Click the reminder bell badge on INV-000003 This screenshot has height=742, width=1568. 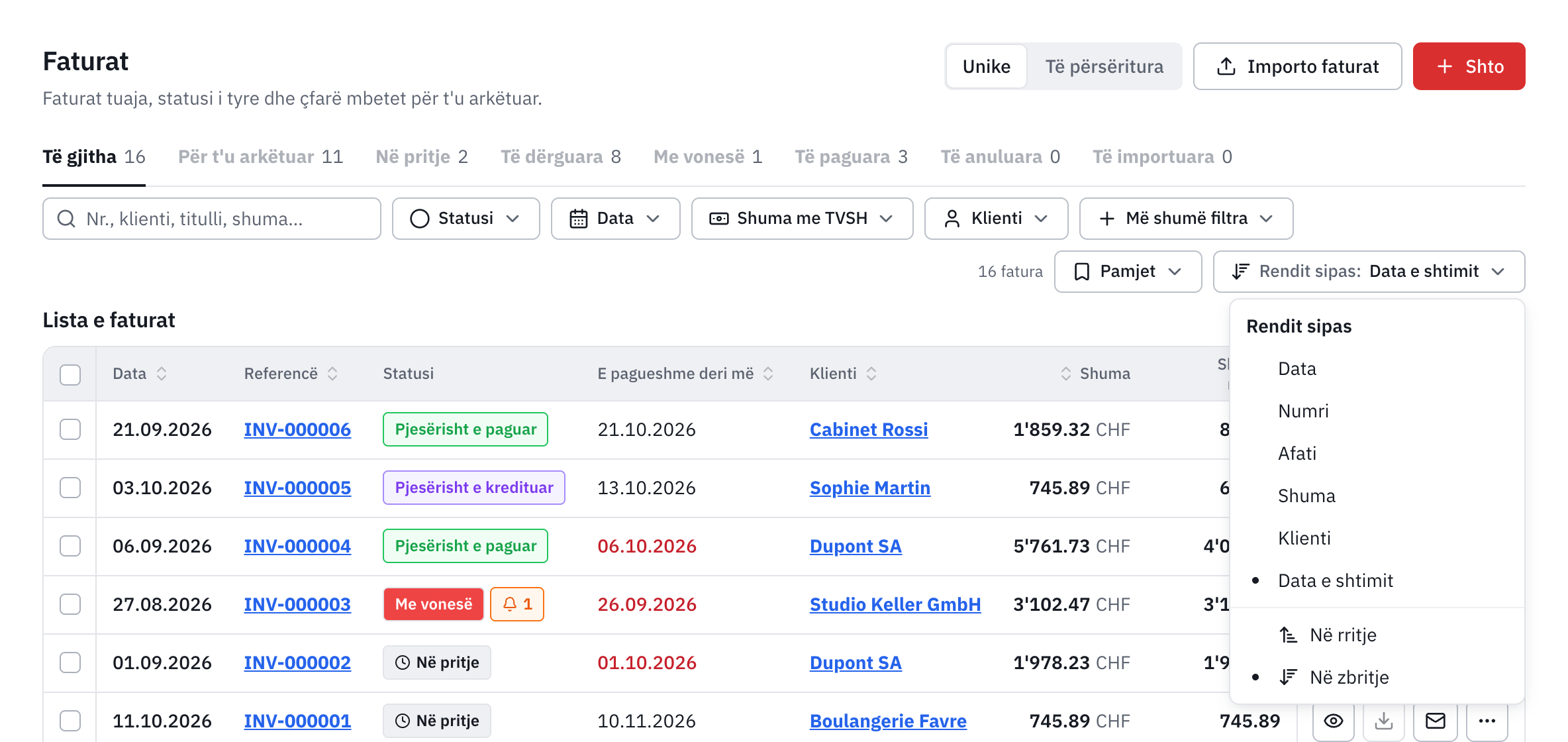(x=517, y=604)
